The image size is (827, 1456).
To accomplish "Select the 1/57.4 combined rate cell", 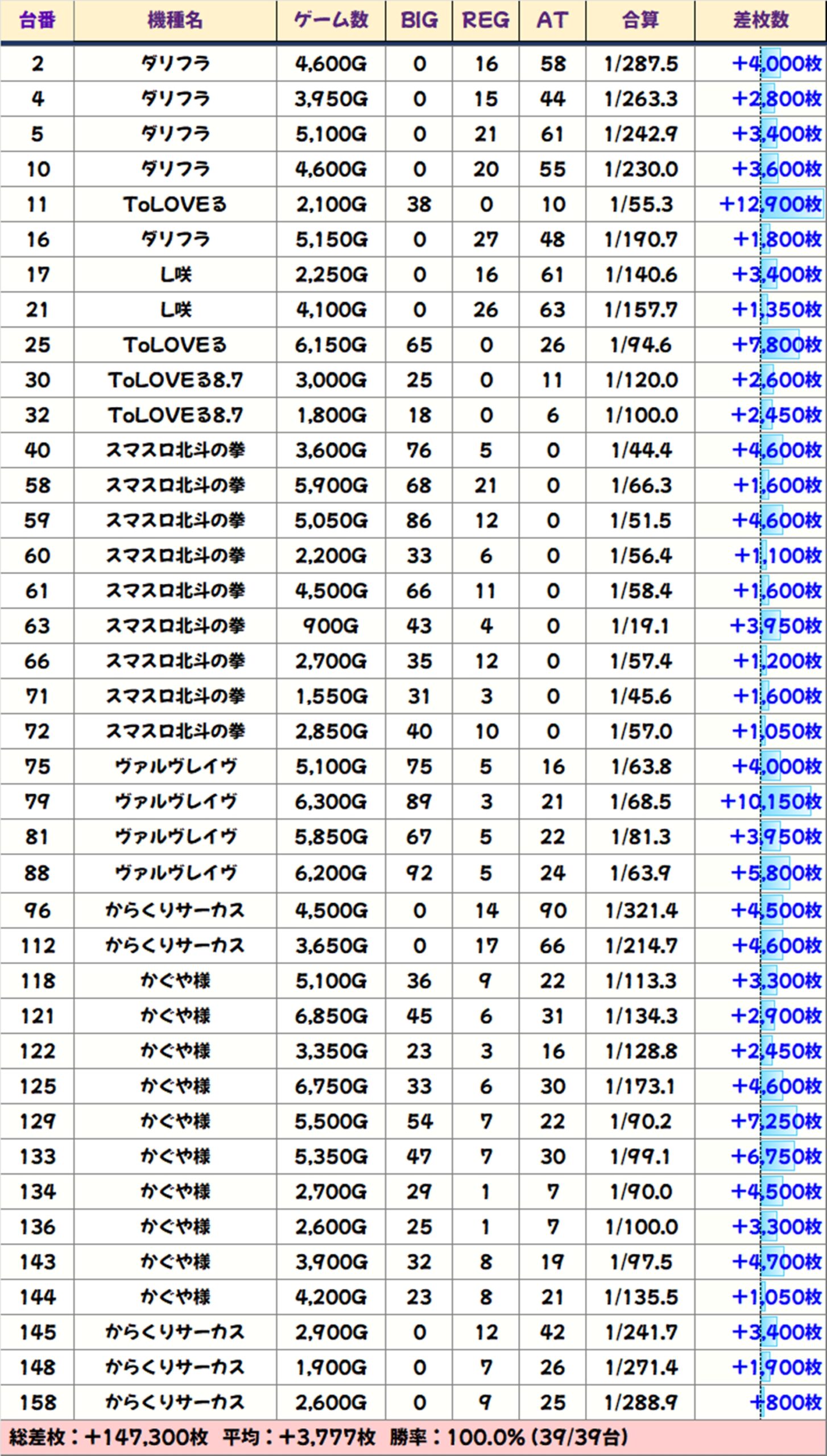I will coord(640,661).
